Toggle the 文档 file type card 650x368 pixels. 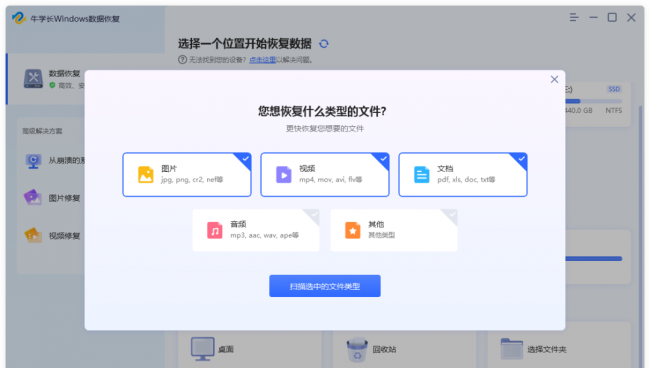(463, 174)
